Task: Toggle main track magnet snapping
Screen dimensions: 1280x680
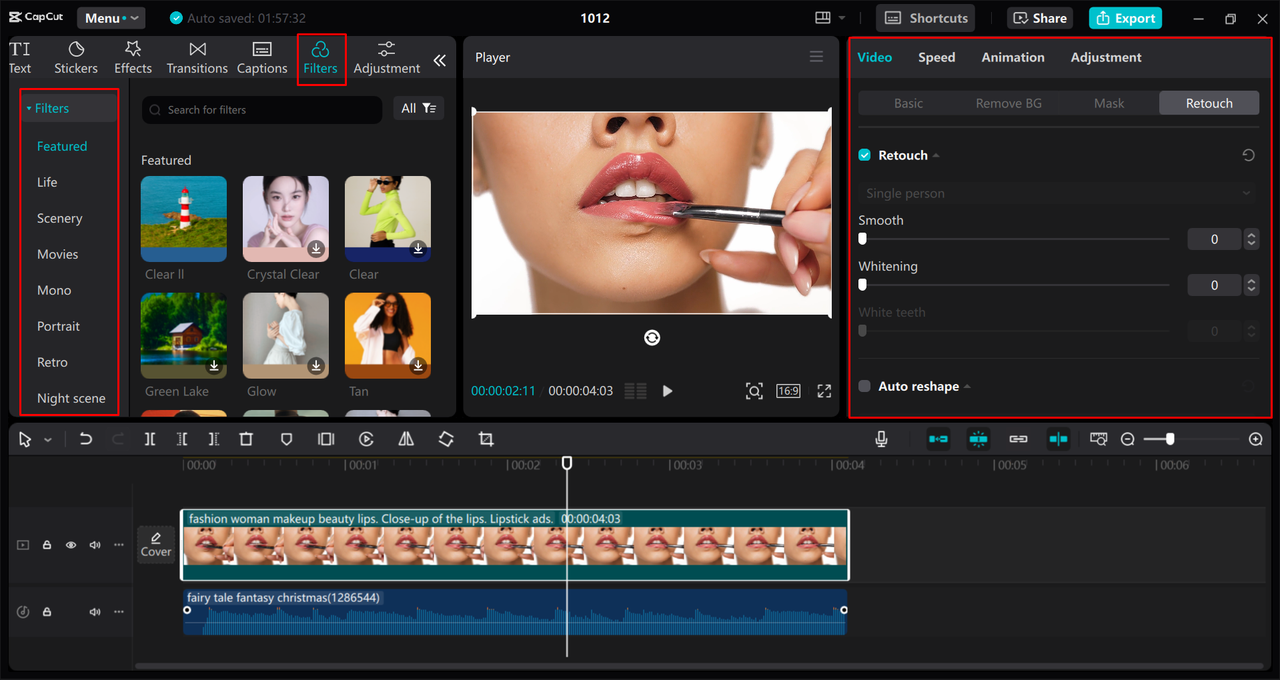Action: coord(938,439)
